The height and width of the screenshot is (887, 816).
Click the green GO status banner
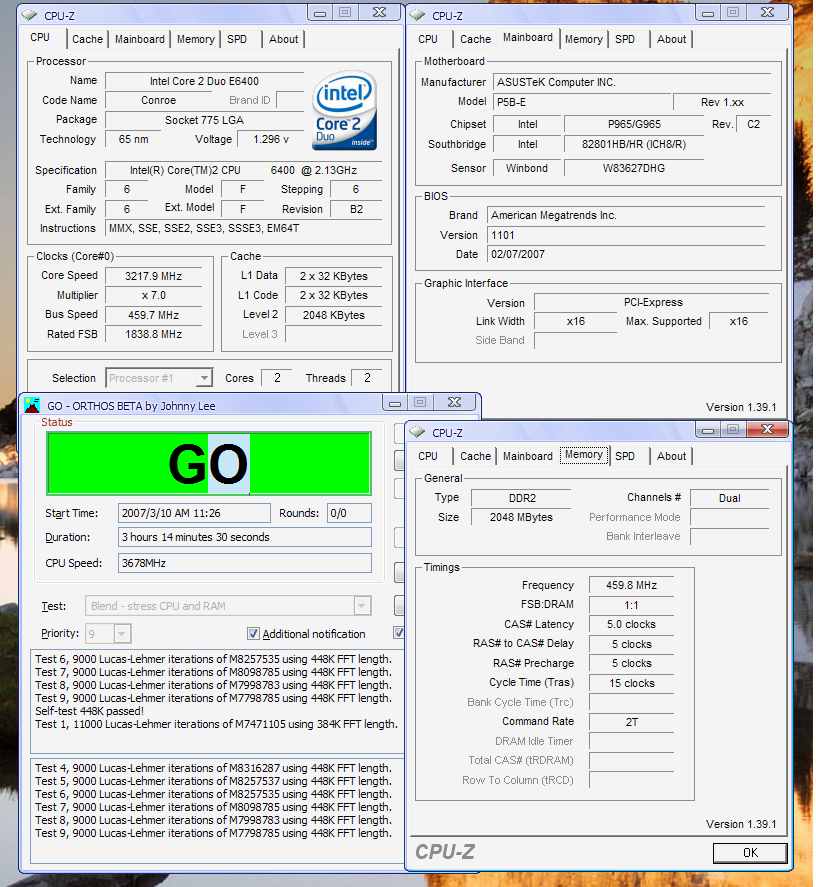(x=208, y=463)
